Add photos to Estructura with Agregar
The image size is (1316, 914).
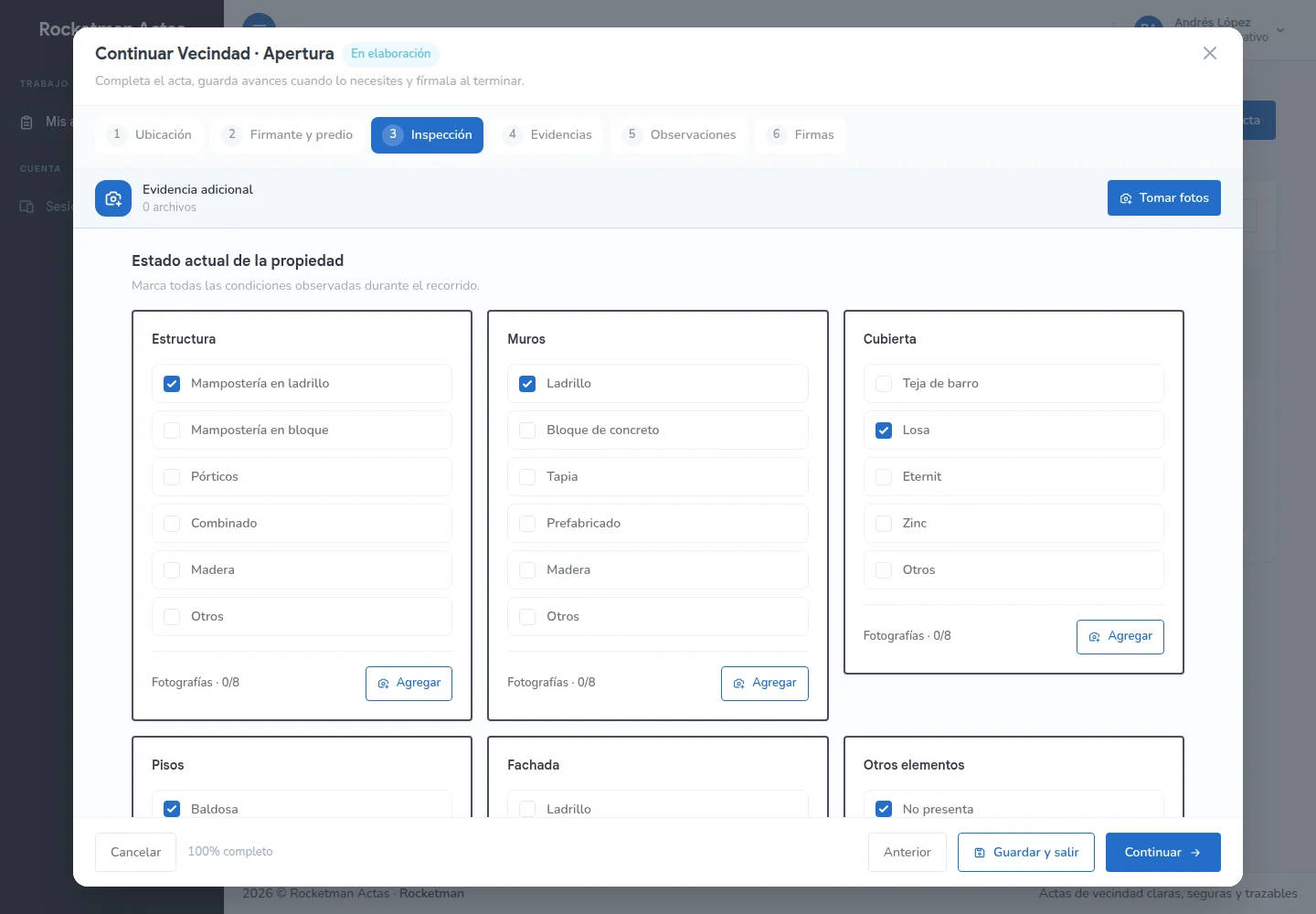click(409, 684)
